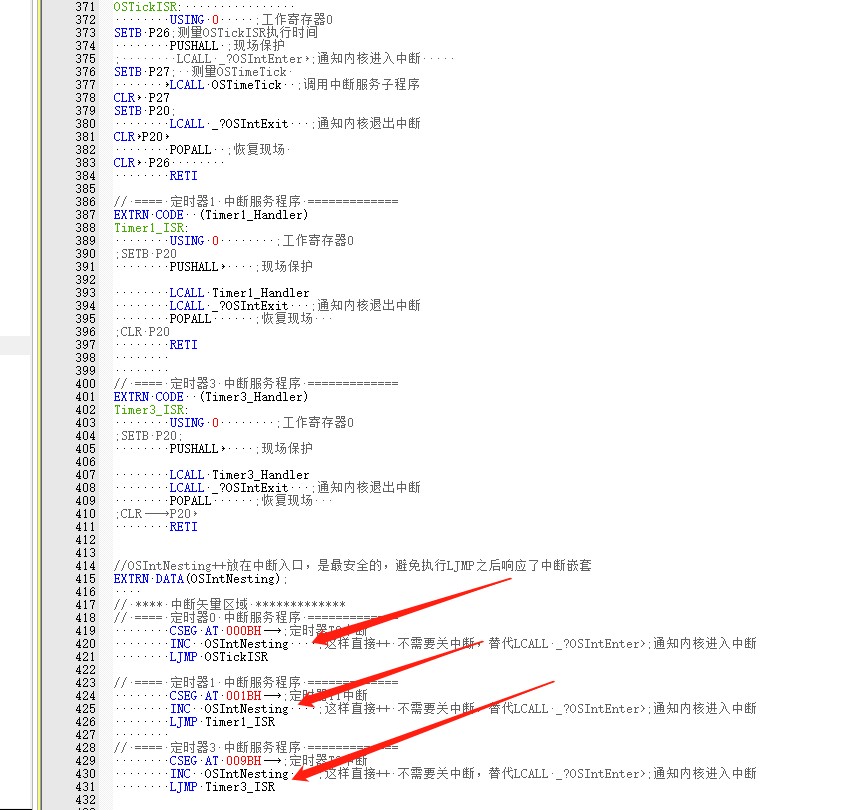
Task: Click commented ;CLR P20 on line 396
Action: 143,332
